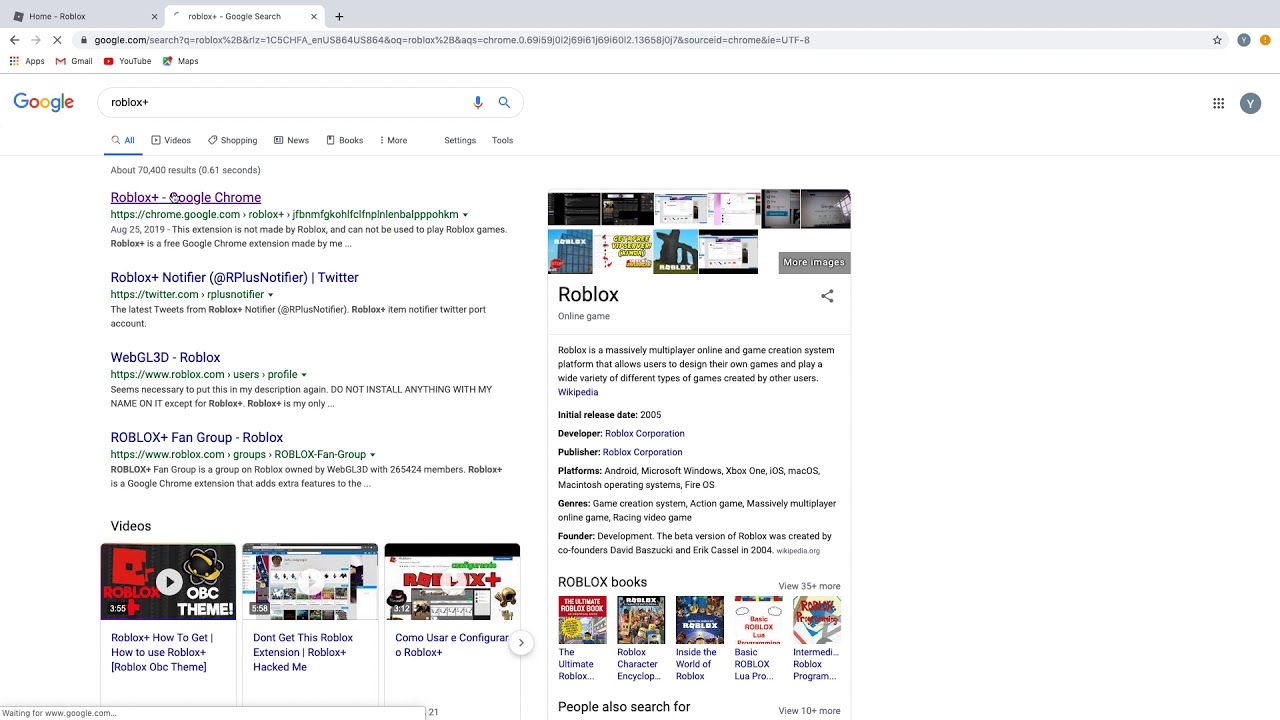This screenshot has width=1280, height=720.
Task: Expand dropdown arrow beside twitter.com URL
Action: pos(271,295)
